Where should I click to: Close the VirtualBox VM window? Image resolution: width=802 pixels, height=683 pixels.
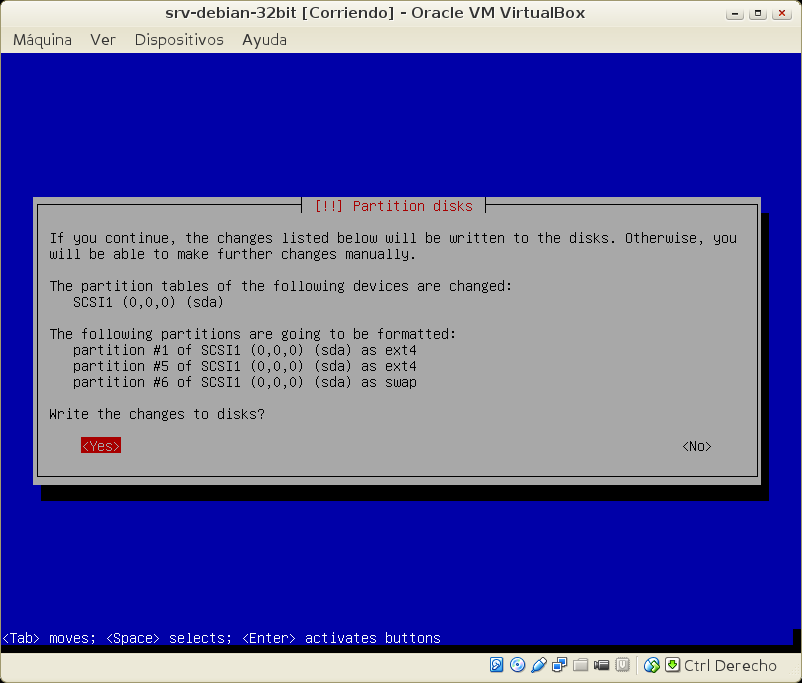click(x=782, y=13)
